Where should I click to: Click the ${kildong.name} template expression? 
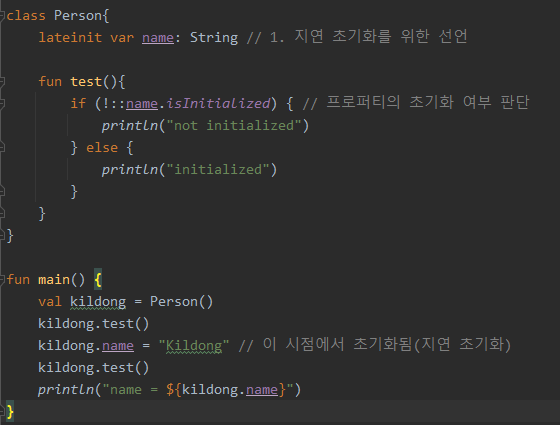point(226,390)
